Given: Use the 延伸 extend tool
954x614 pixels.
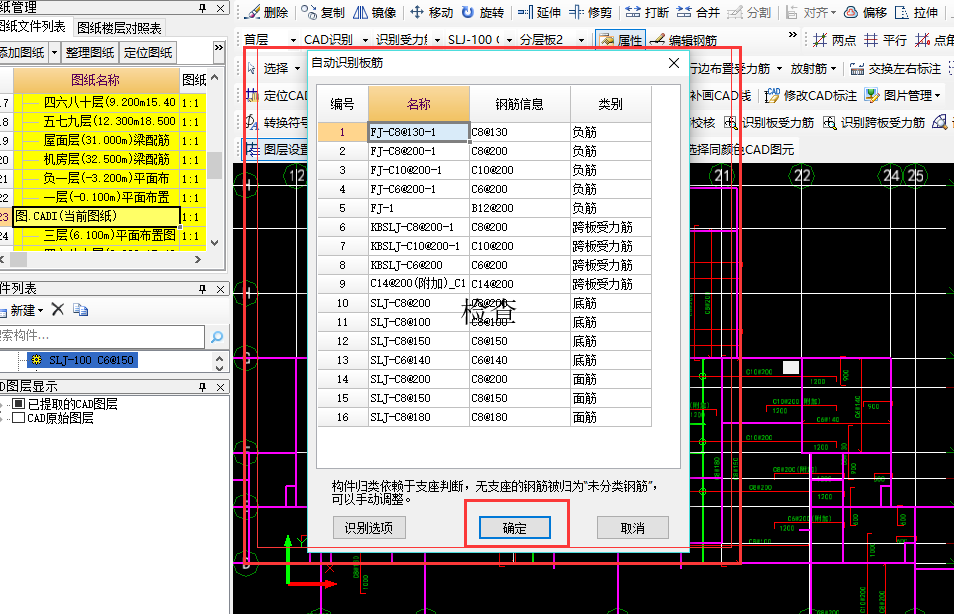Looking at the screenshot, I should pyautogui.click(x=539, y=12).
